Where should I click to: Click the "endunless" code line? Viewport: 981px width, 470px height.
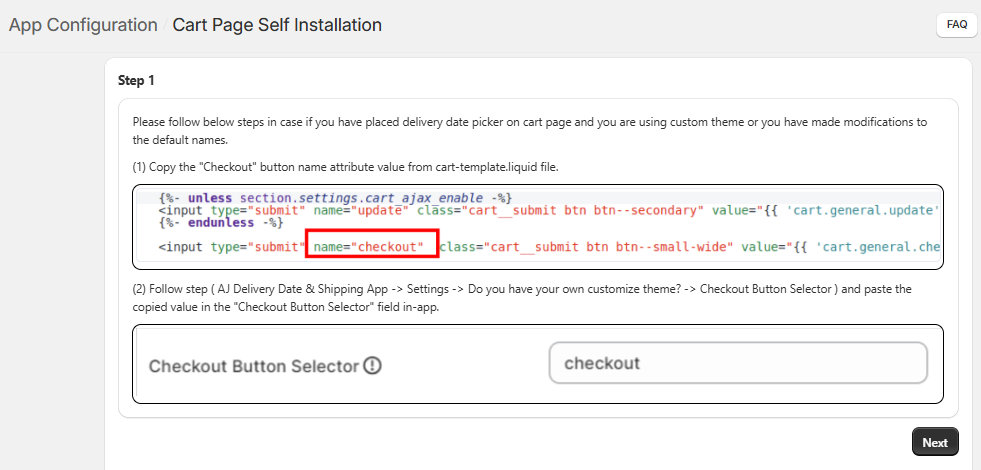pyautogui.click(x=221, y=223)
